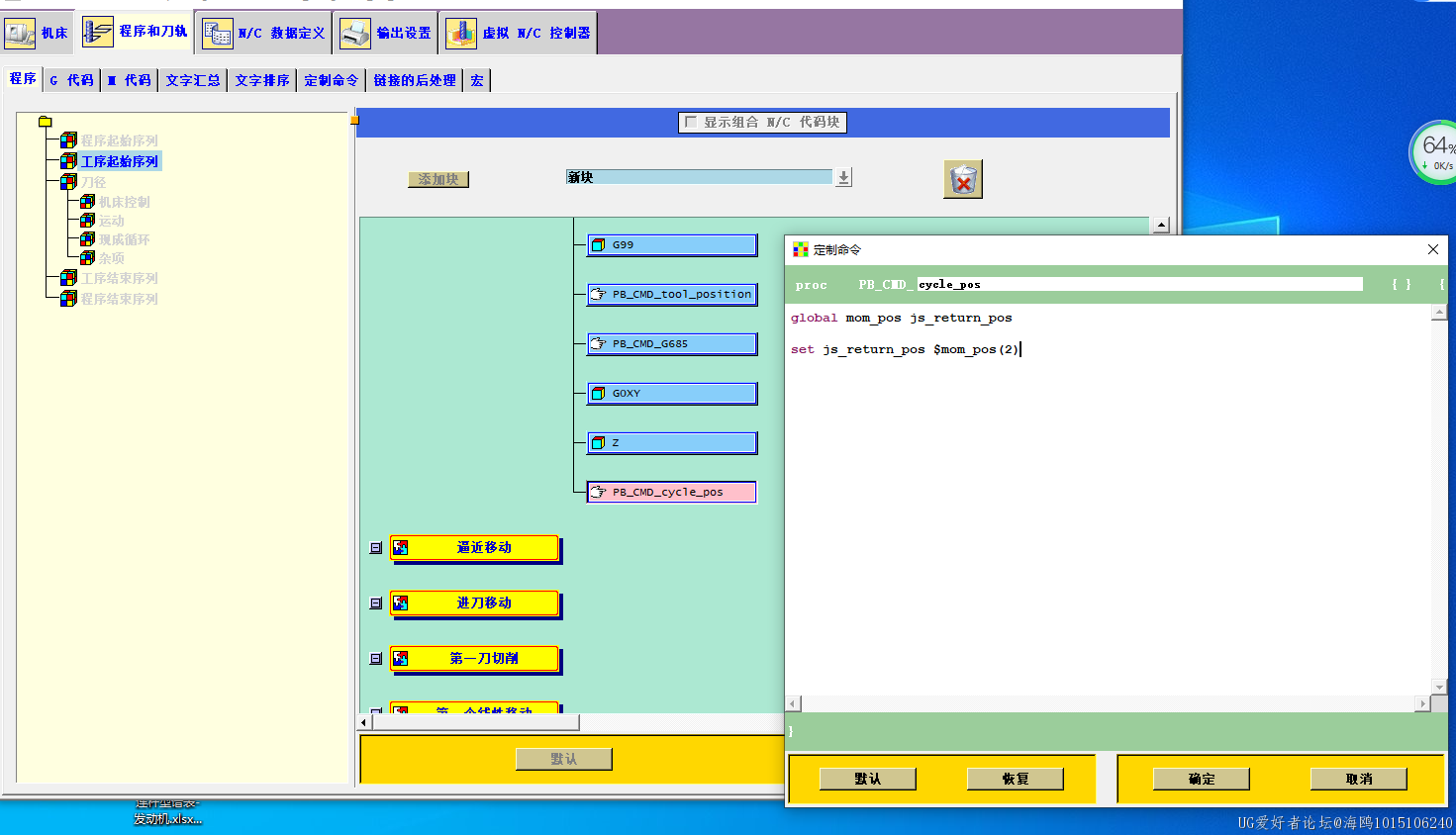The height and width of the screenshot is (835, 1456).
Task: Open N/C 数据定义 tab
Action: 264,33
